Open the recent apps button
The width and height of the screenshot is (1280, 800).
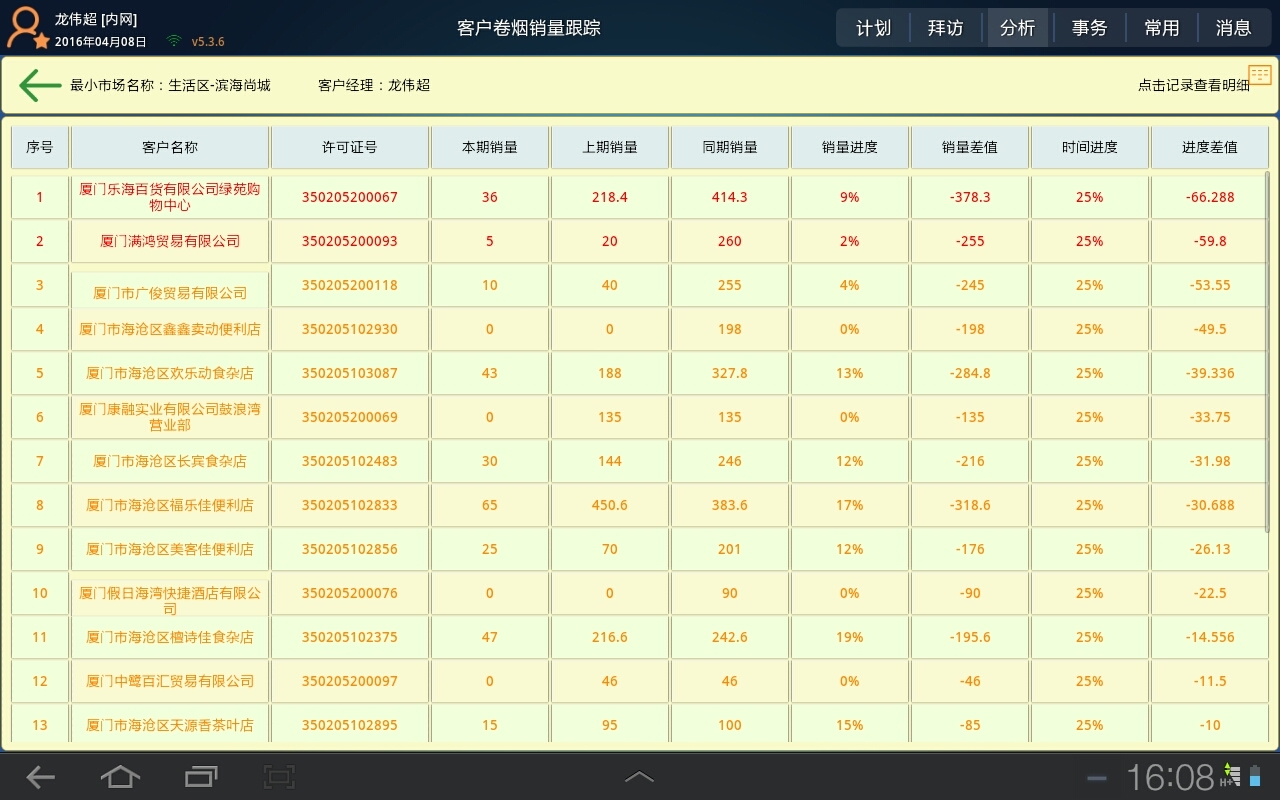[201, 776]
